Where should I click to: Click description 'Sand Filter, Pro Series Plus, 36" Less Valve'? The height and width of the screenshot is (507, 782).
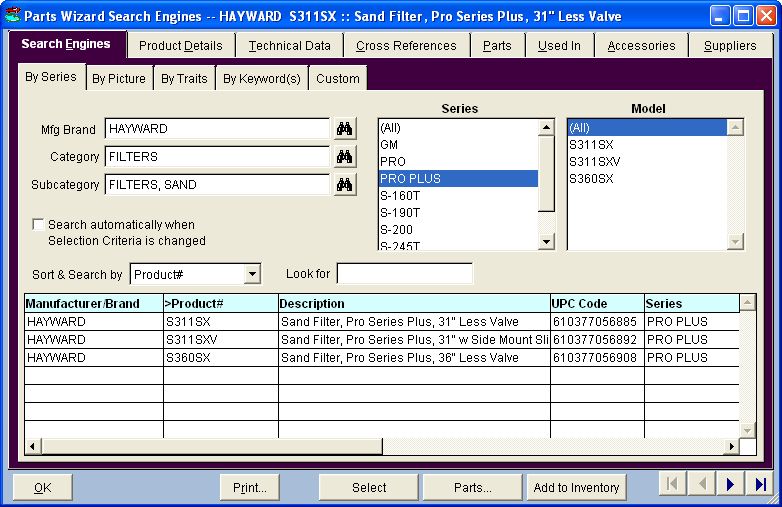point(414,357)
